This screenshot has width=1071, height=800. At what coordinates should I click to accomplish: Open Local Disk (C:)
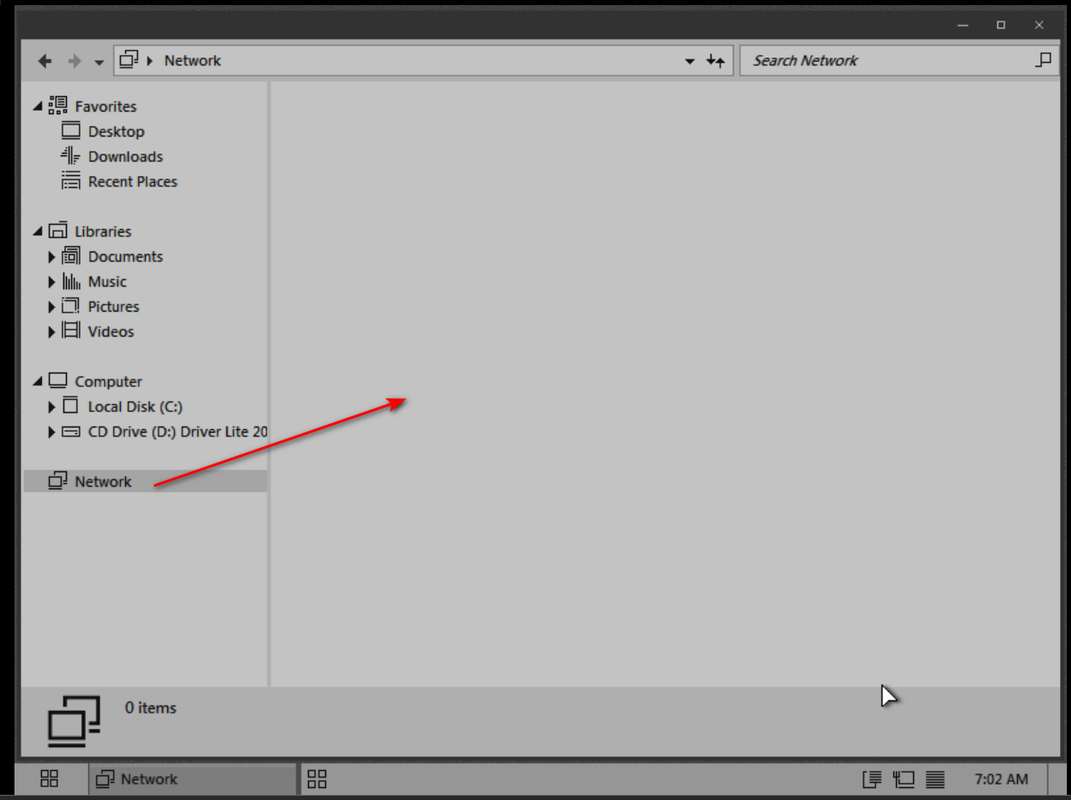pyautogui.click(x=135, y=406)
